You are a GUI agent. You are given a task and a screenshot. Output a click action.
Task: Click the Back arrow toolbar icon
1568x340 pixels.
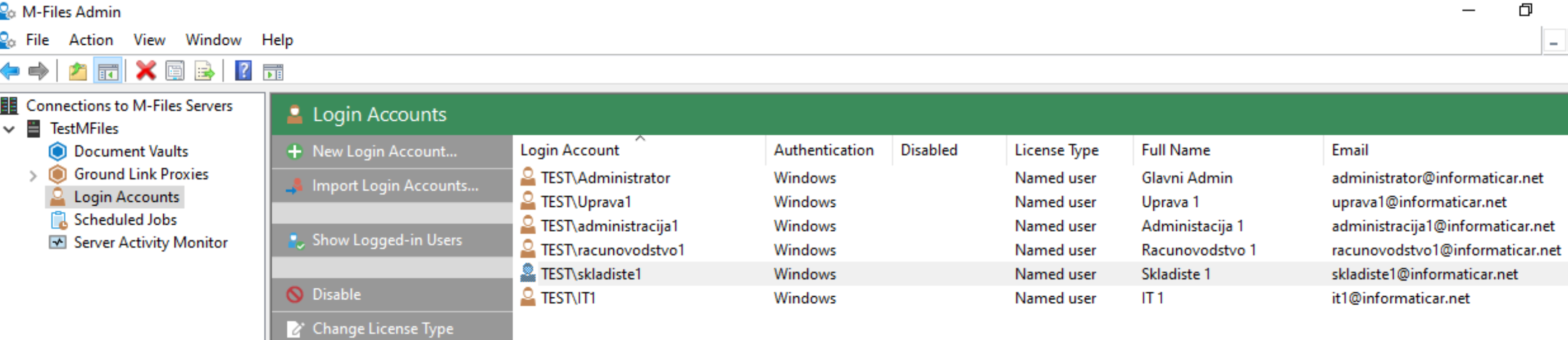[x=10, y=71]
